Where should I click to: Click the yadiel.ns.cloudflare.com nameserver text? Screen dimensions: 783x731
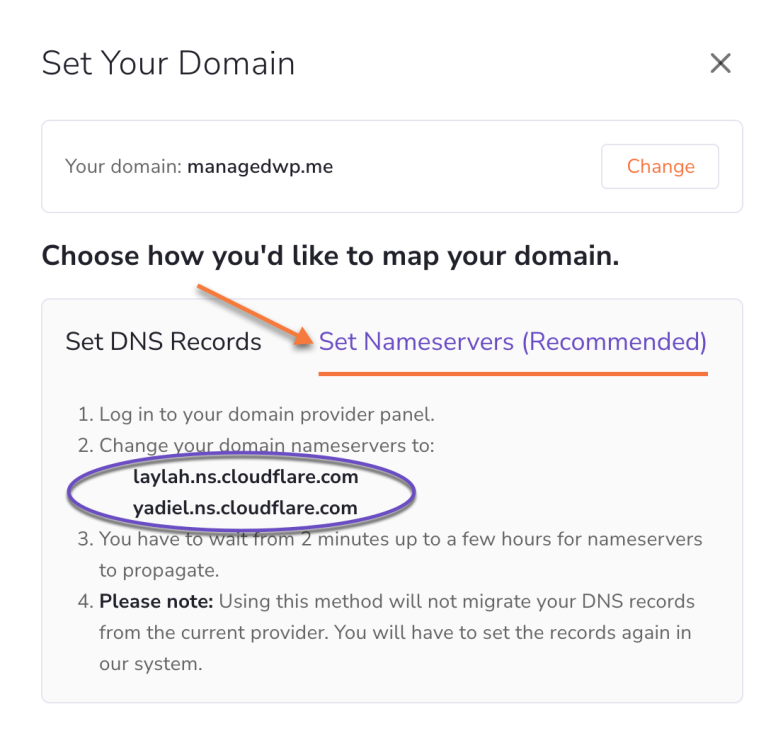coord(245,508)
